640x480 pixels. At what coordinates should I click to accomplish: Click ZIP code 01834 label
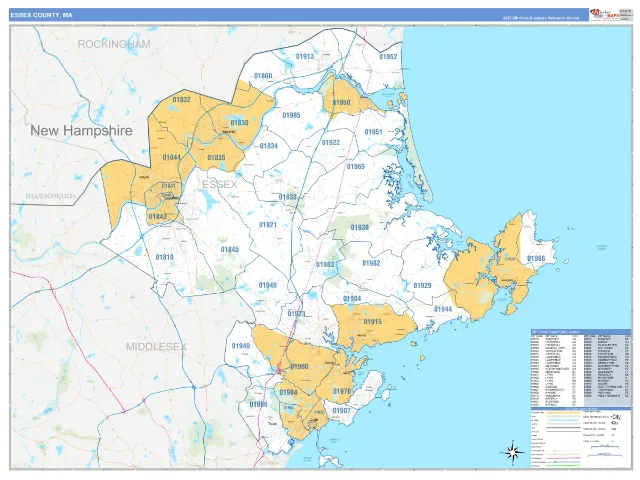click(x=269, y=146)
